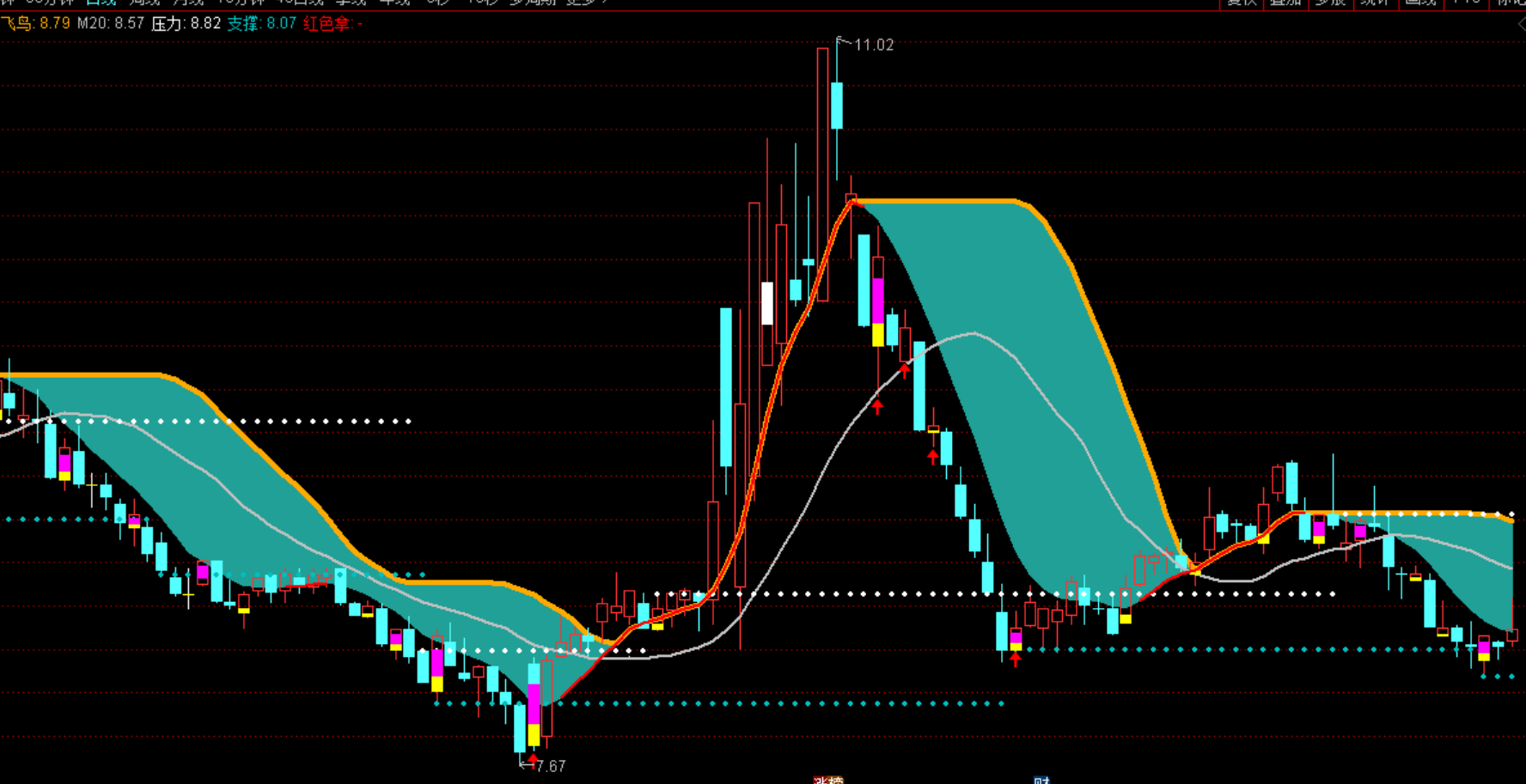Select the 月线 monthly period tab
Screen dimensions: 1526x784
pos(188,3)
